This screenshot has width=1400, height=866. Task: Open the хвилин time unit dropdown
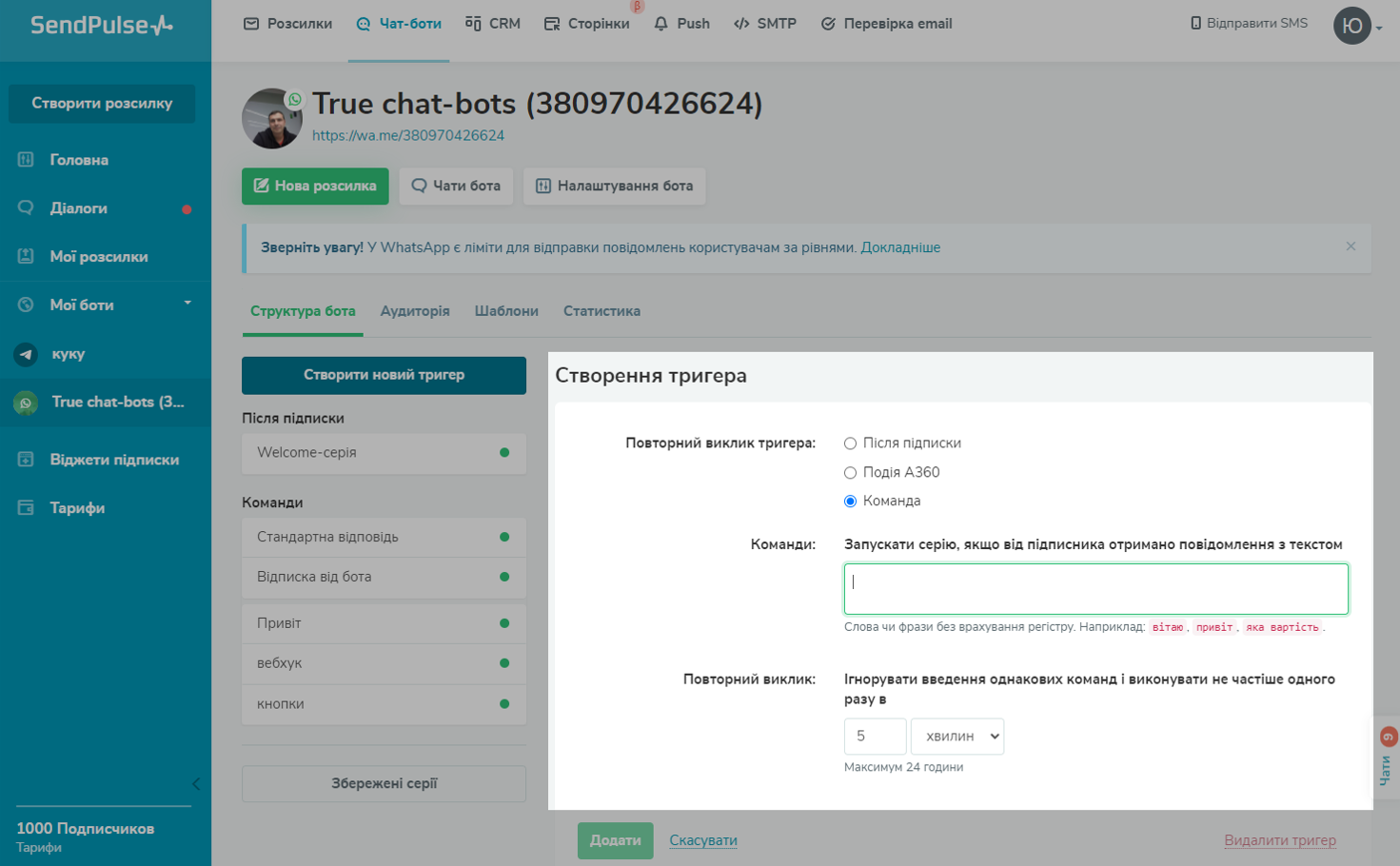957,737
